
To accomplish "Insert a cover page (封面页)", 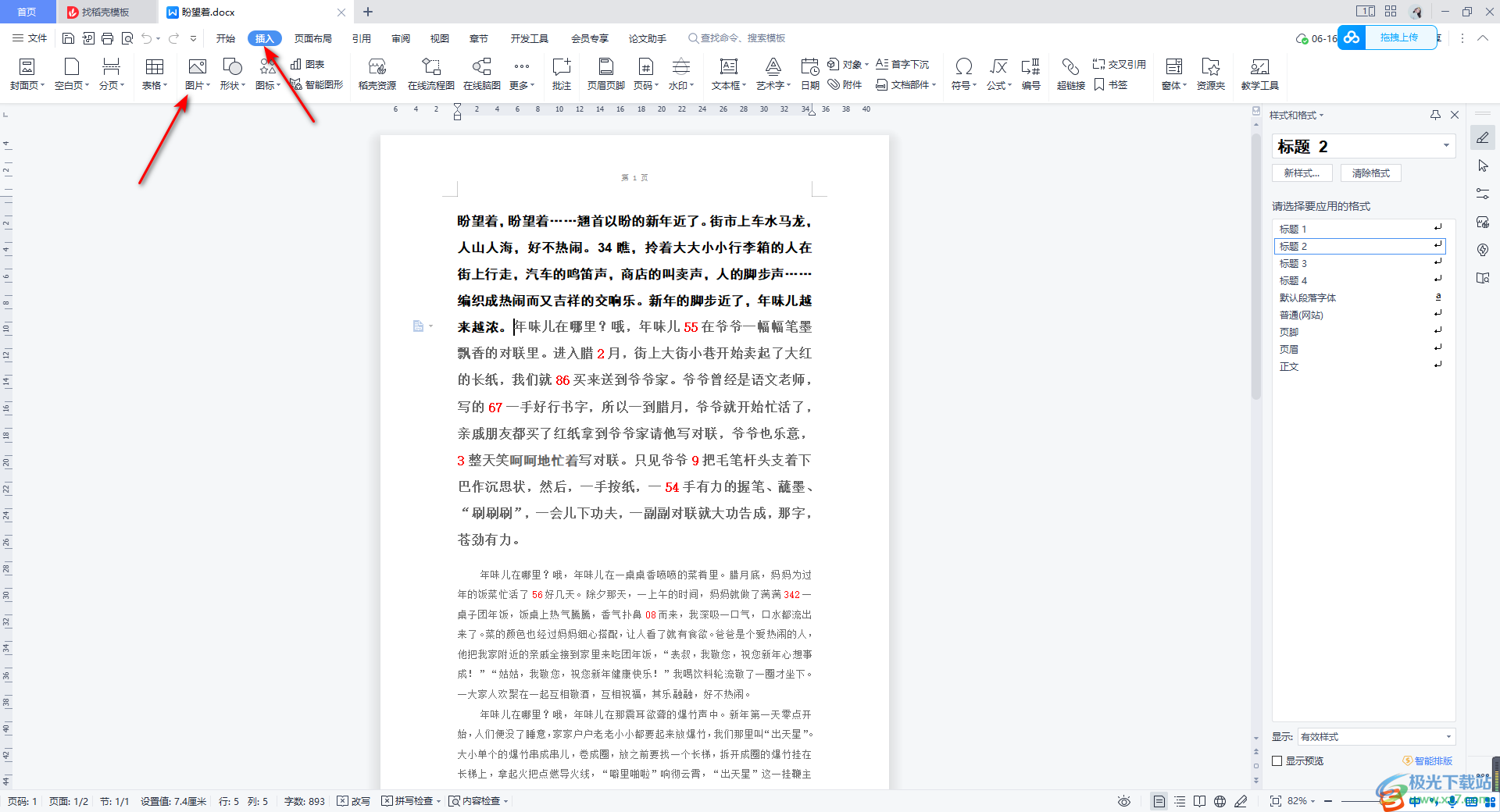I will [27, 74].
